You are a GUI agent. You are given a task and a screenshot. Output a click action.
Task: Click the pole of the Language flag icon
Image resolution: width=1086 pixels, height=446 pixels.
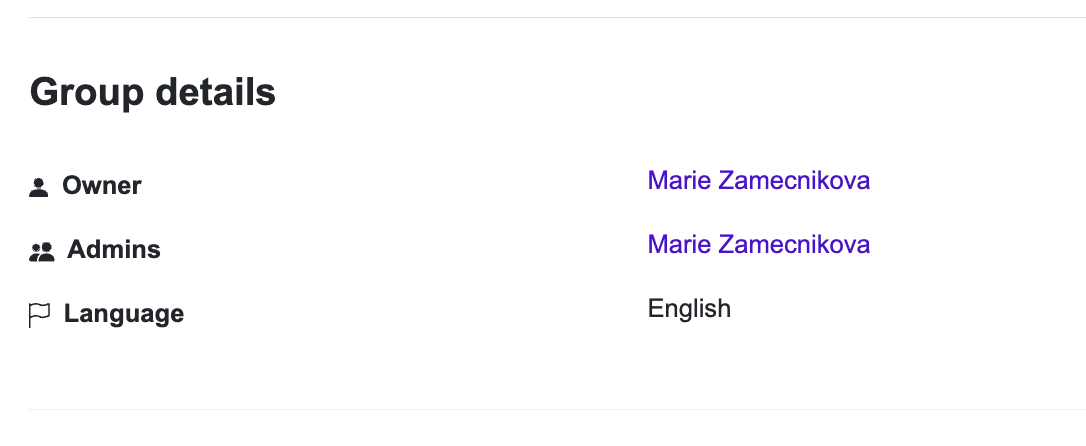coord(31,316)
